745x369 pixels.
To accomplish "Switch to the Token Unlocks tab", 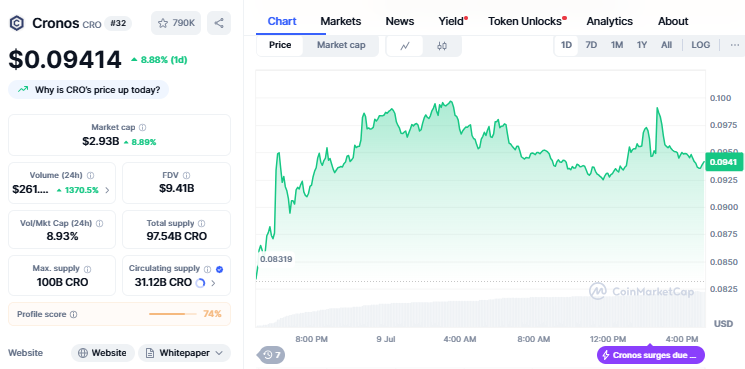I will click(x=527, y=21).
